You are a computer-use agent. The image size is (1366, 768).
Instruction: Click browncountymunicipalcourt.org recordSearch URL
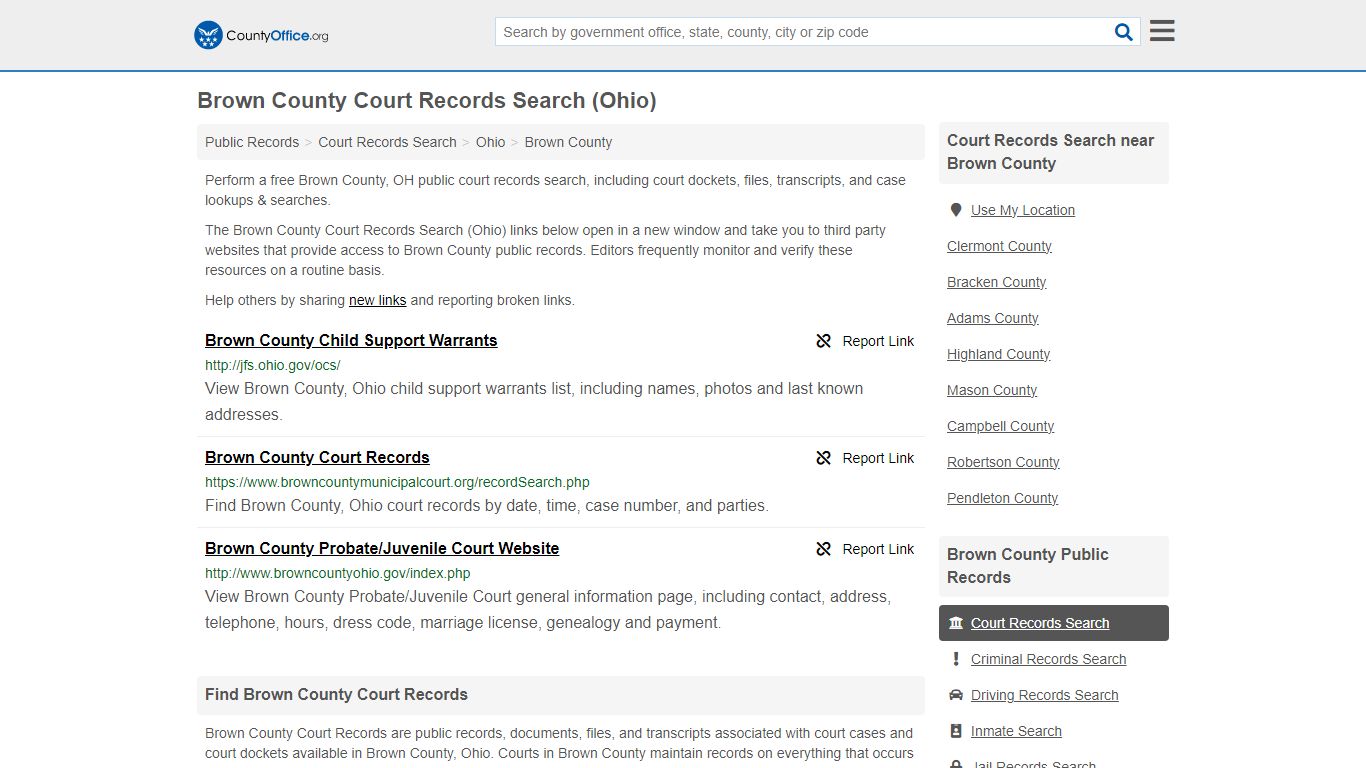click(x=397, y=482)
